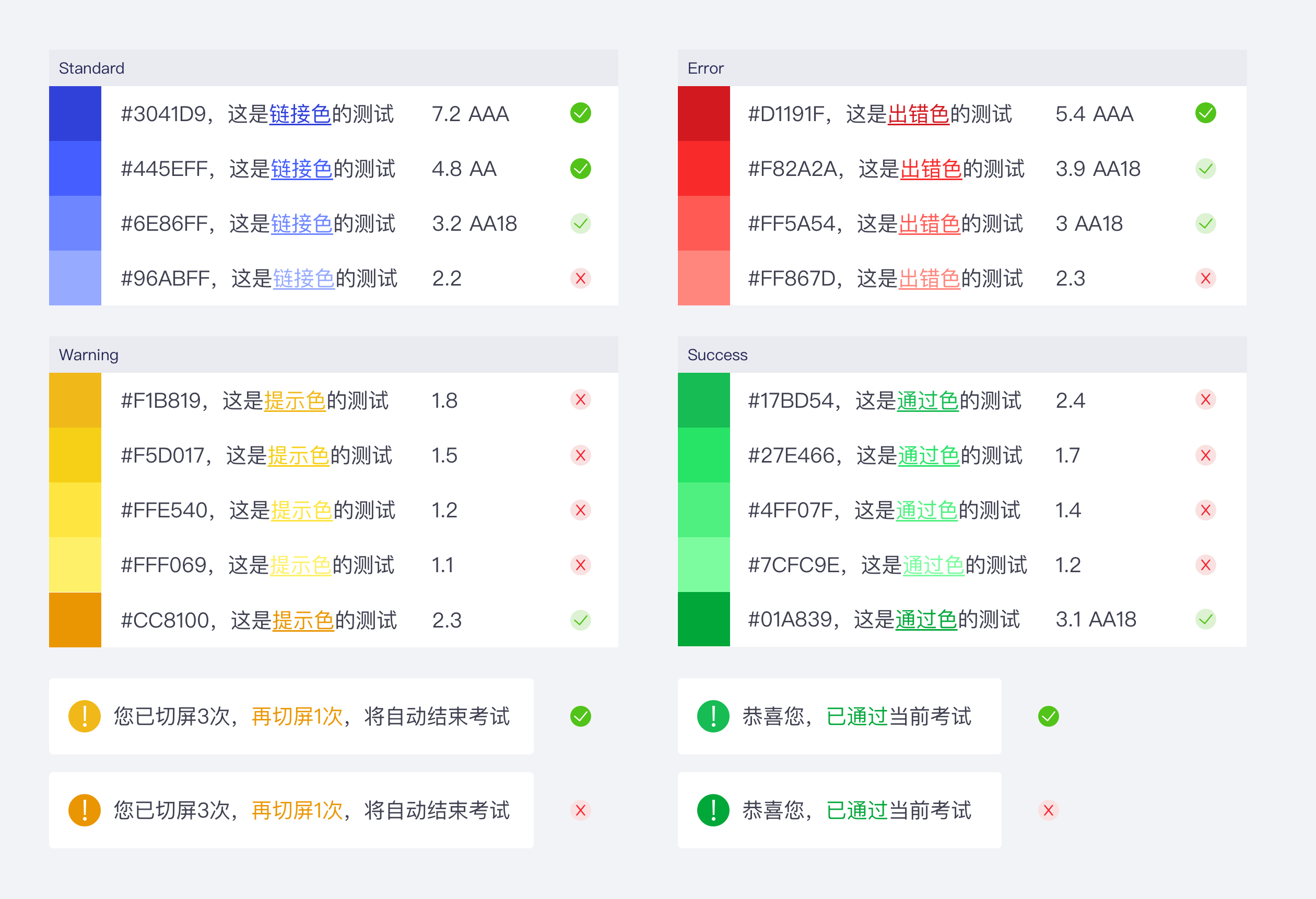Click the red X icon in #FF867D row
Viewport: 1316px width, 899px height.
[1206, 279]
